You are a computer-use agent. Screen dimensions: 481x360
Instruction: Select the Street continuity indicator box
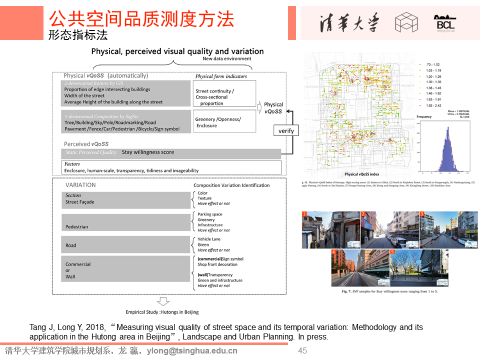[225, 94]
